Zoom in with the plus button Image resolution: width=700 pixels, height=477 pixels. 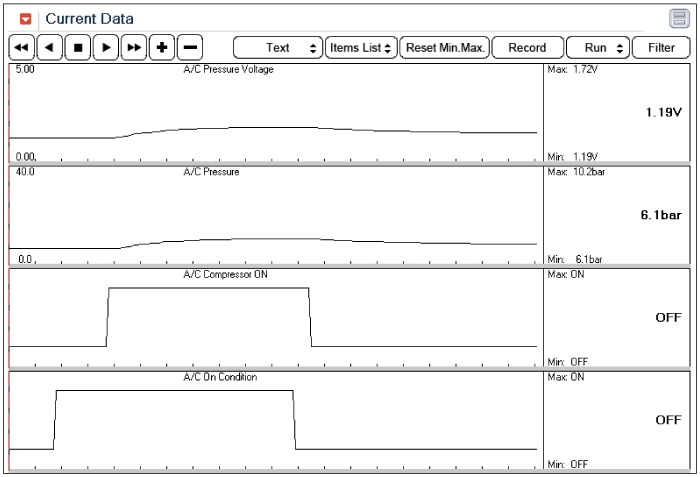[162, 47]
